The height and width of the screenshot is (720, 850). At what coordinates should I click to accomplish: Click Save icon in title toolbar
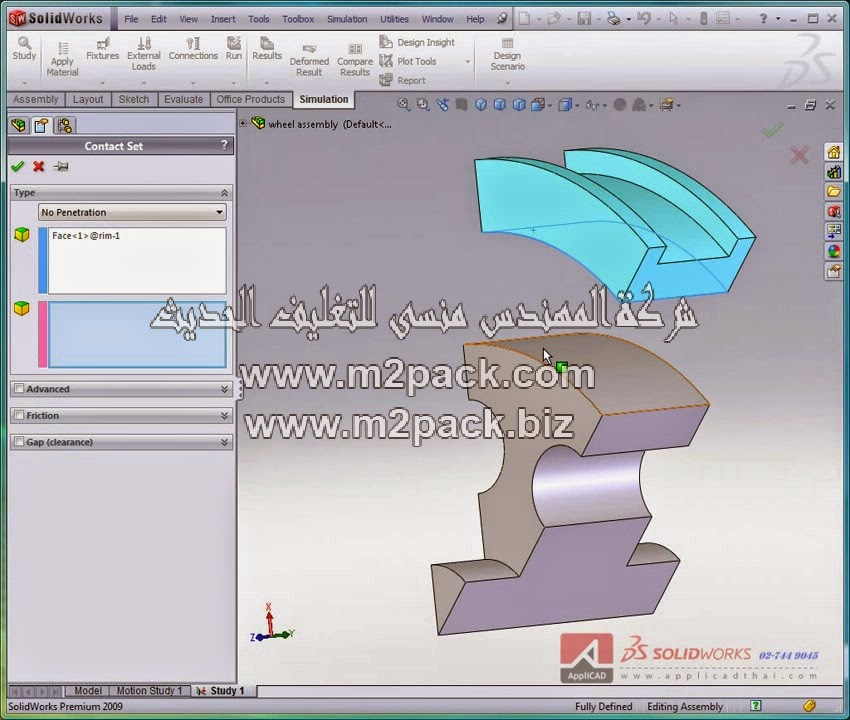pos(584,19)
